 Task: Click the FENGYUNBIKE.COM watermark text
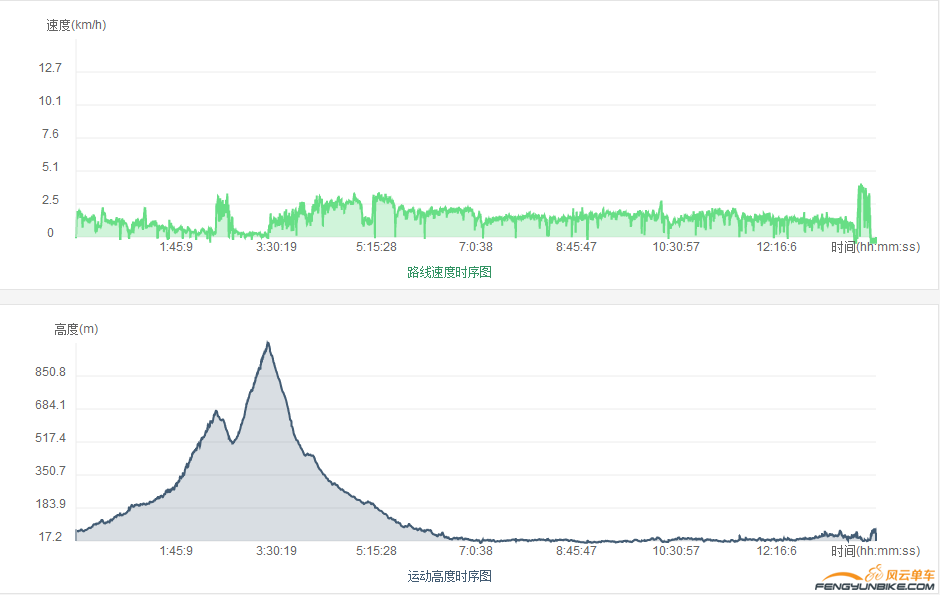coord(875,588)
